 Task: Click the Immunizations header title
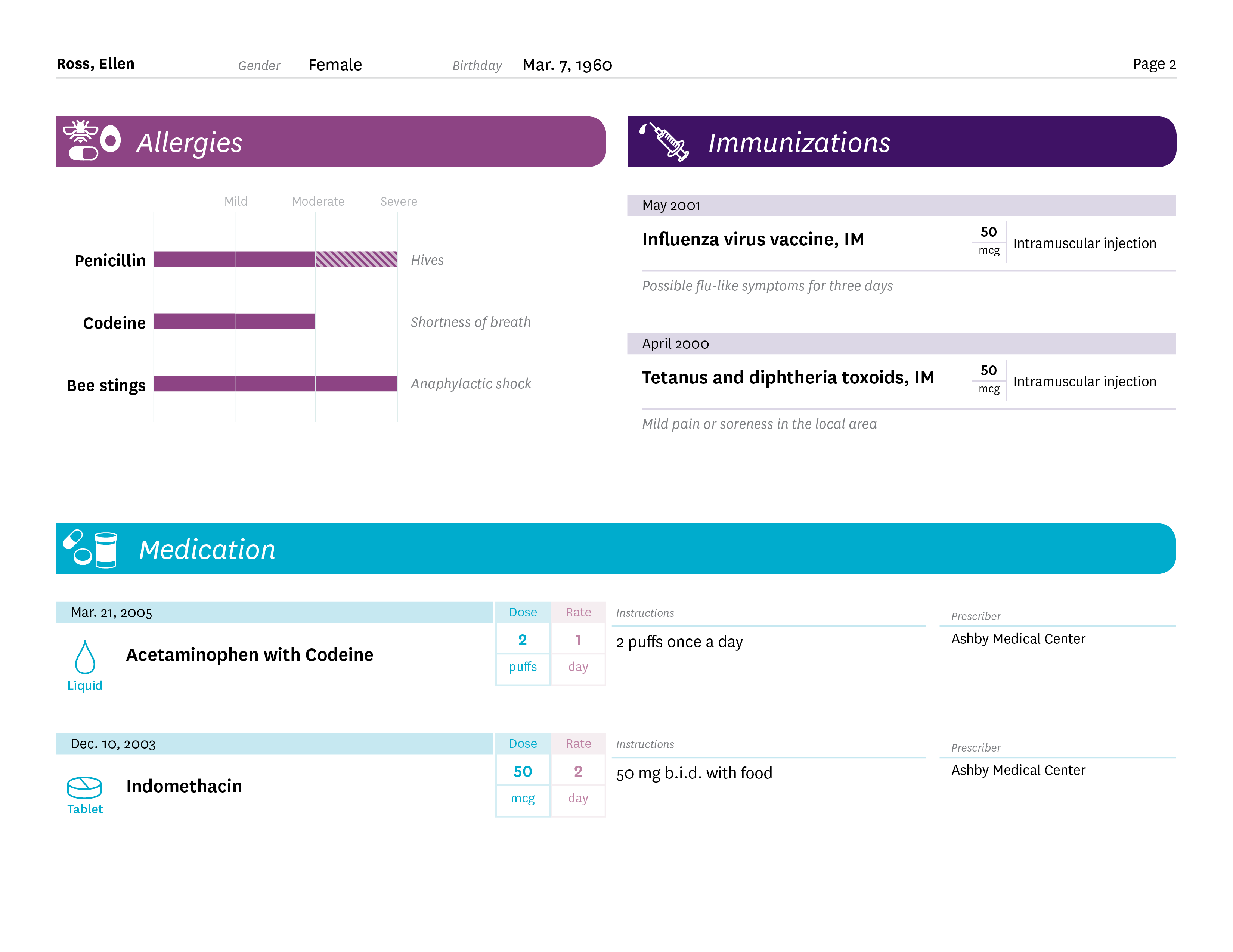(799, 142)
